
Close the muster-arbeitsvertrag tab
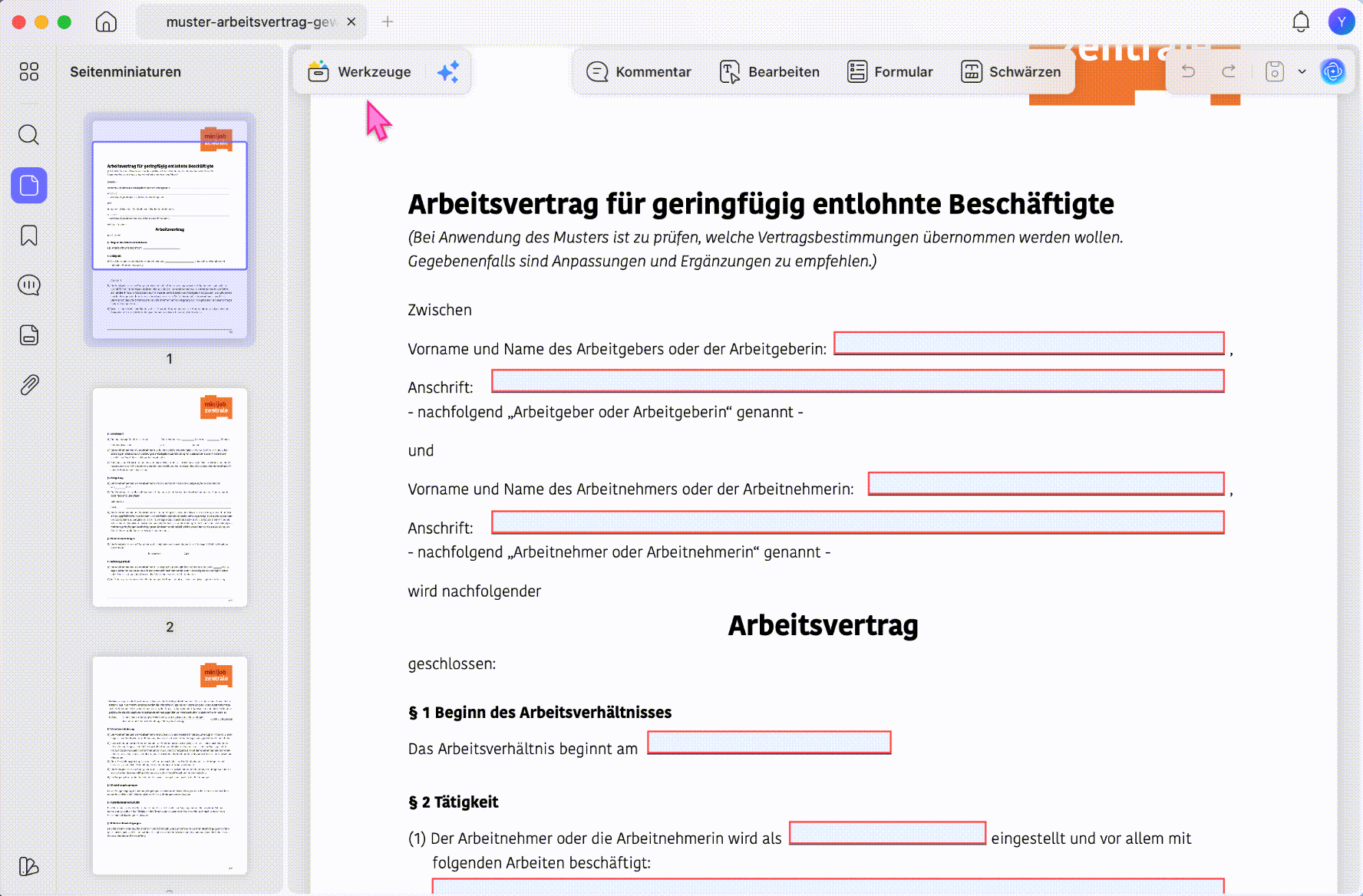[x=351, y=22]
